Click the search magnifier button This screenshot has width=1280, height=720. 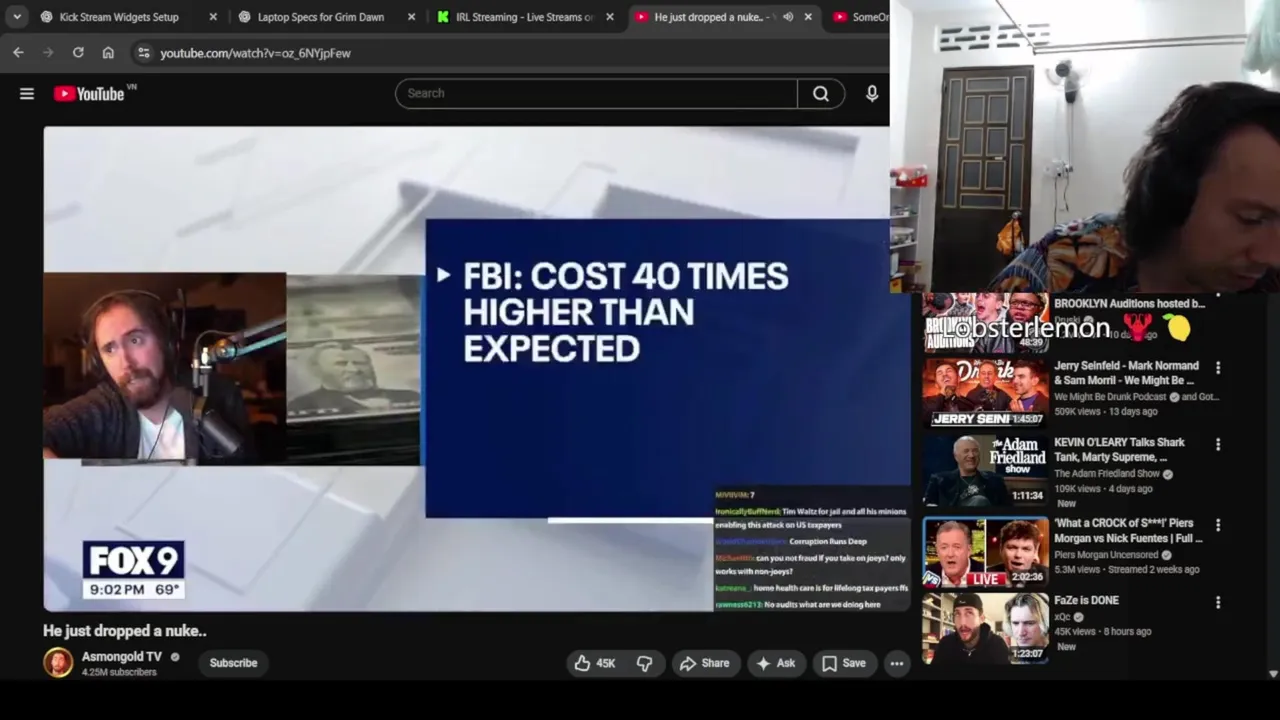821,93
